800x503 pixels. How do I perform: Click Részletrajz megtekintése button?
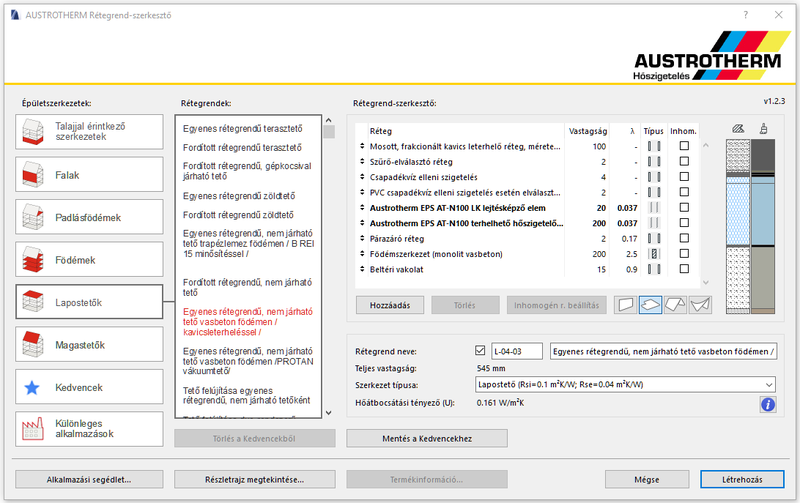(255, 480)
